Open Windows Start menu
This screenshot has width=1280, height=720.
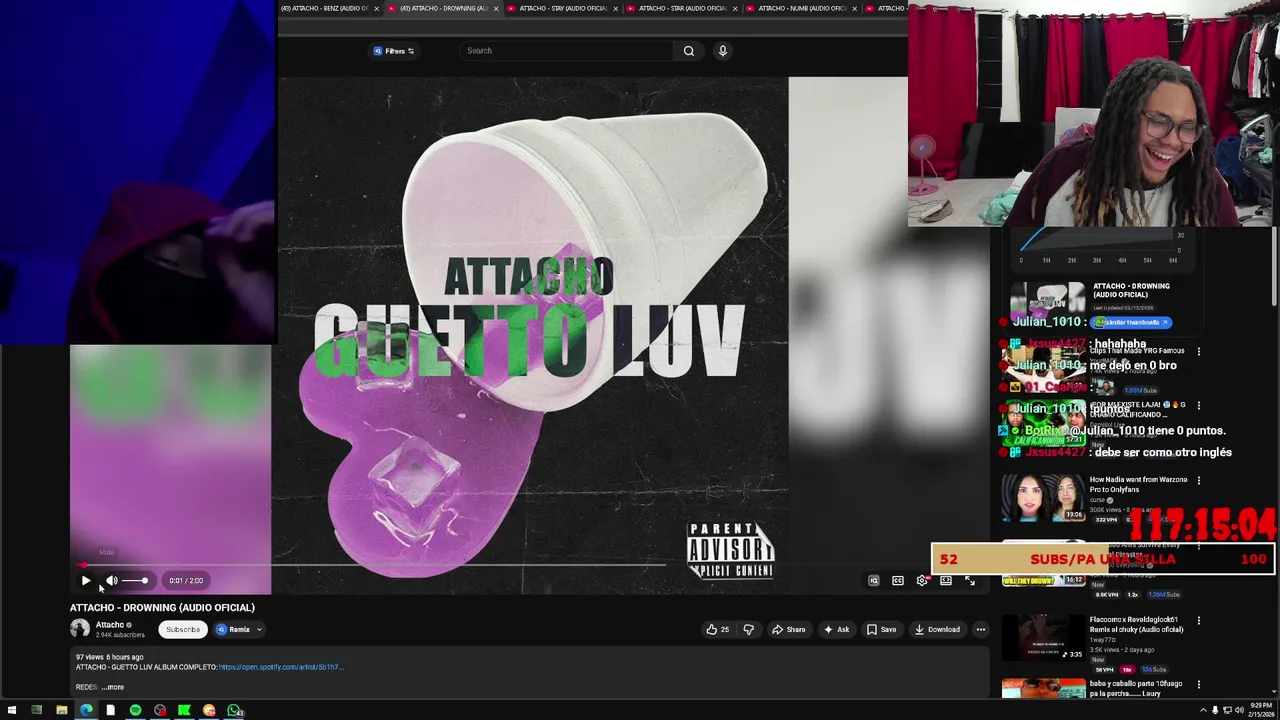pyautogui.click(x=11, y=711)
